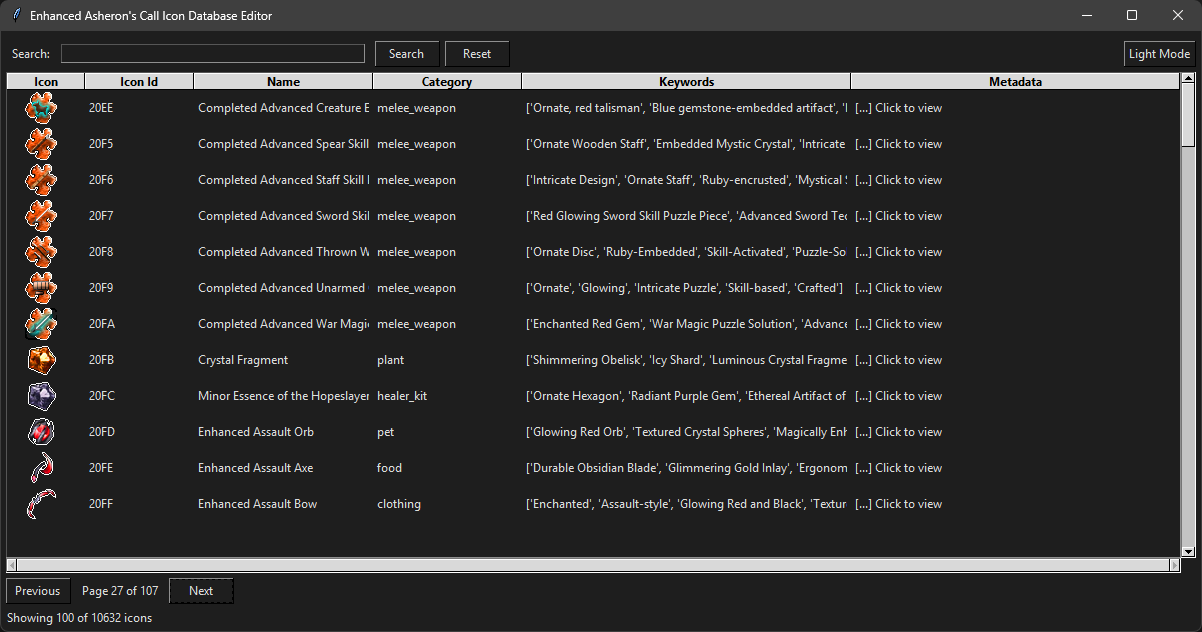Sort by the Keywords column header

pyautogui.click(x=686, y=82)
